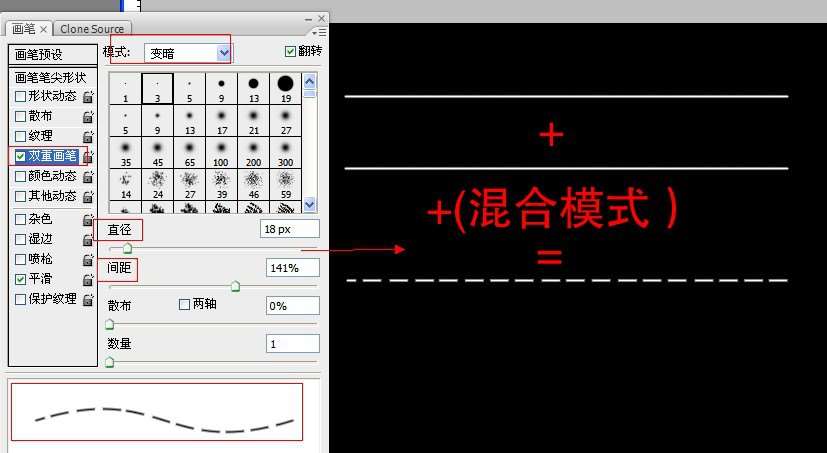Open the 模式 blend mode dropdown
Viewport: 827px width, 453px height.
pyautogui.click(x=188, y=53)
